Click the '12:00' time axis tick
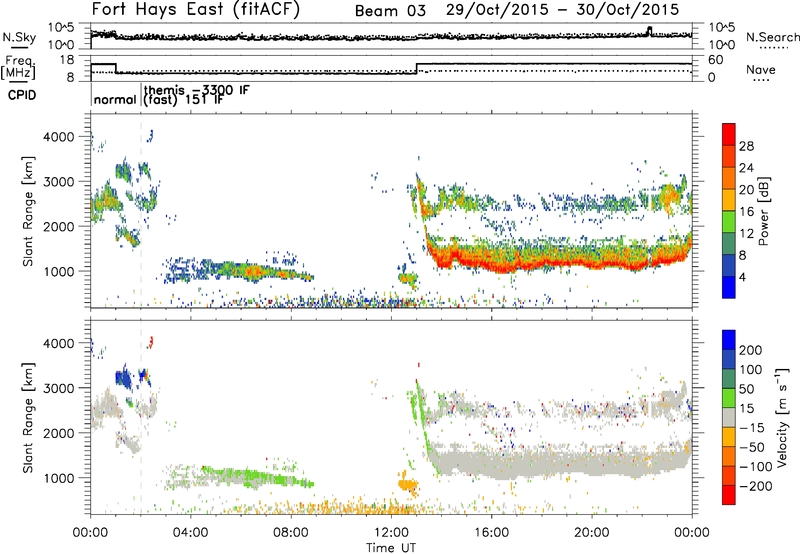800x554 pixels. tap(391, 533)
